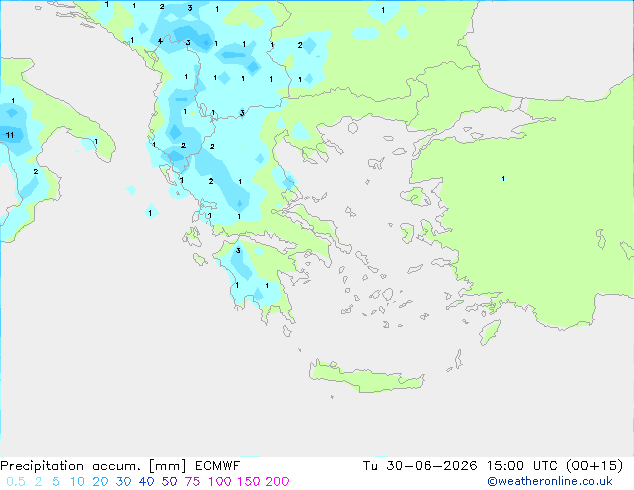Click the ECMWF model label
Image resolution: width=634 pixels, height=490 pixels.
(218, 466)
